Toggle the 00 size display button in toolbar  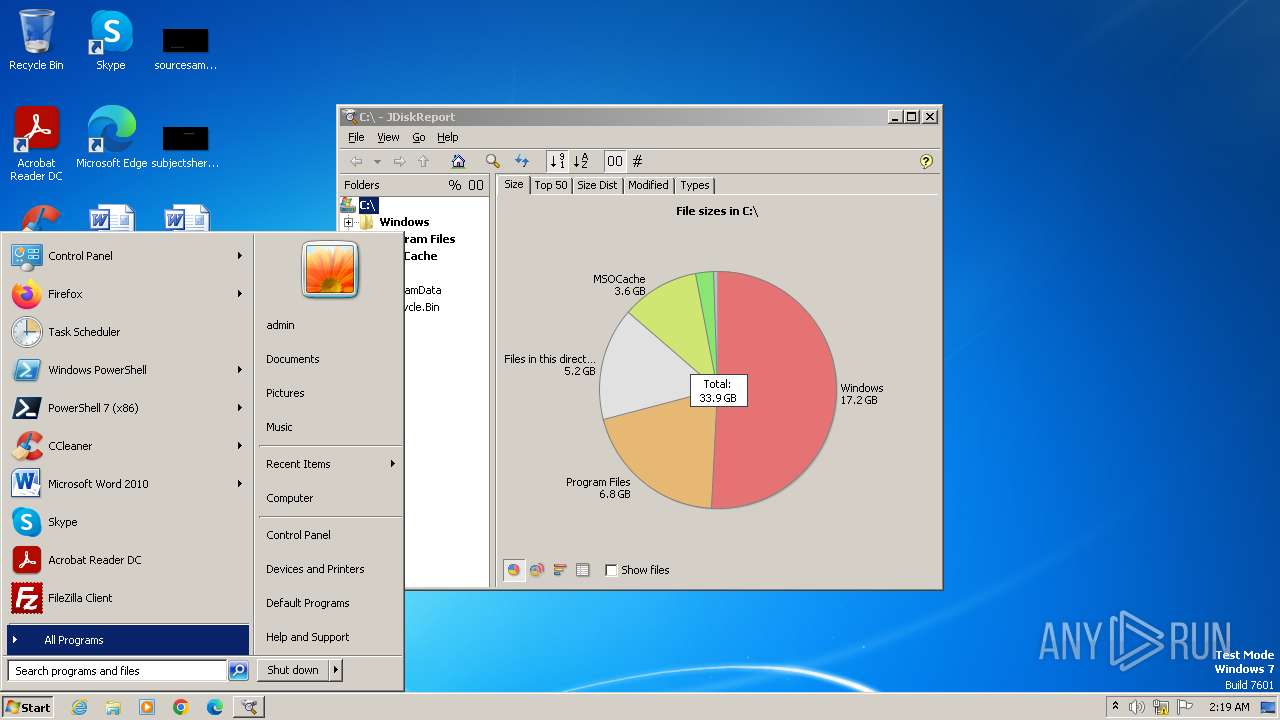point(614,161)
